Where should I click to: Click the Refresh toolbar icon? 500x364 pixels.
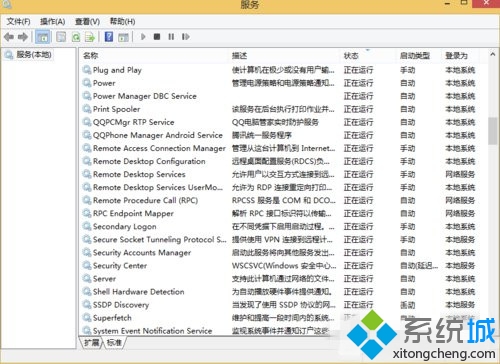point(76,37)
